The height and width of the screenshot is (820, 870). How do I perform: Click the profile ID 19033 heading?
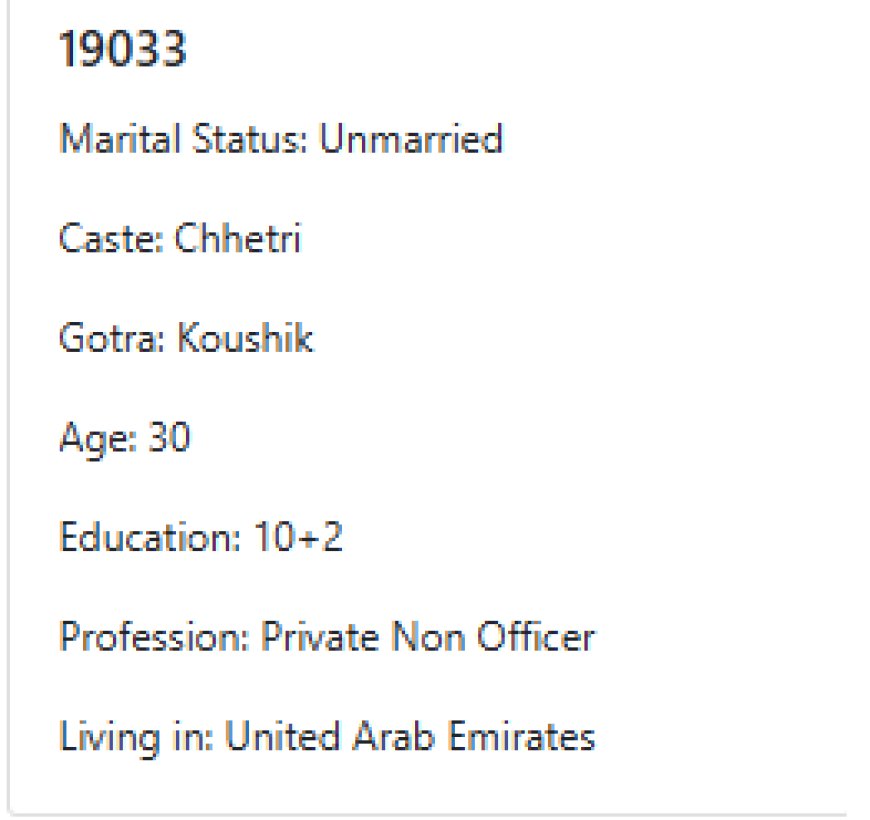[123, 49]
